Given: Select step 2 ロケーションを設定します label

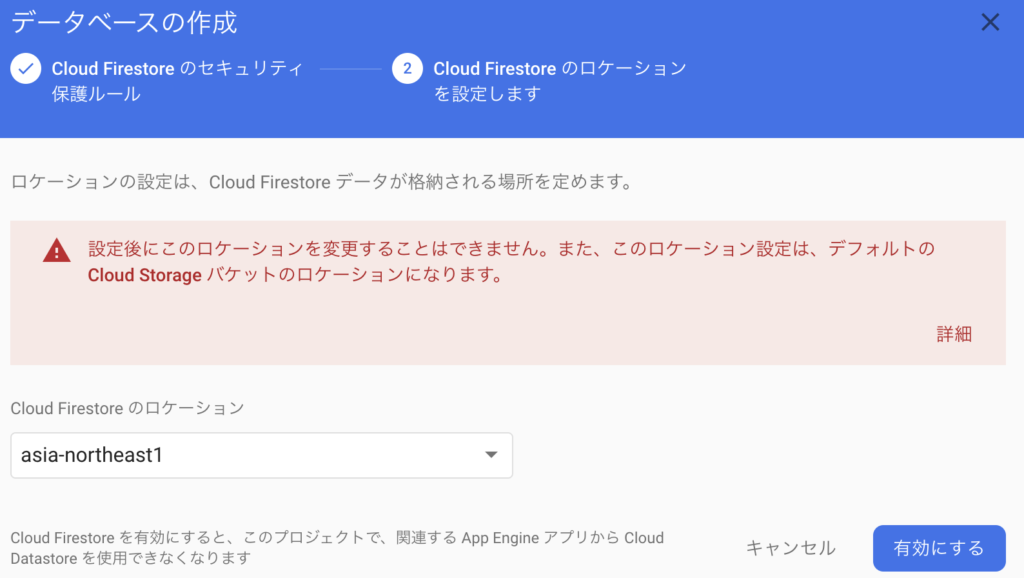Looking at the screenshot, I should click(x=560, y=81).
